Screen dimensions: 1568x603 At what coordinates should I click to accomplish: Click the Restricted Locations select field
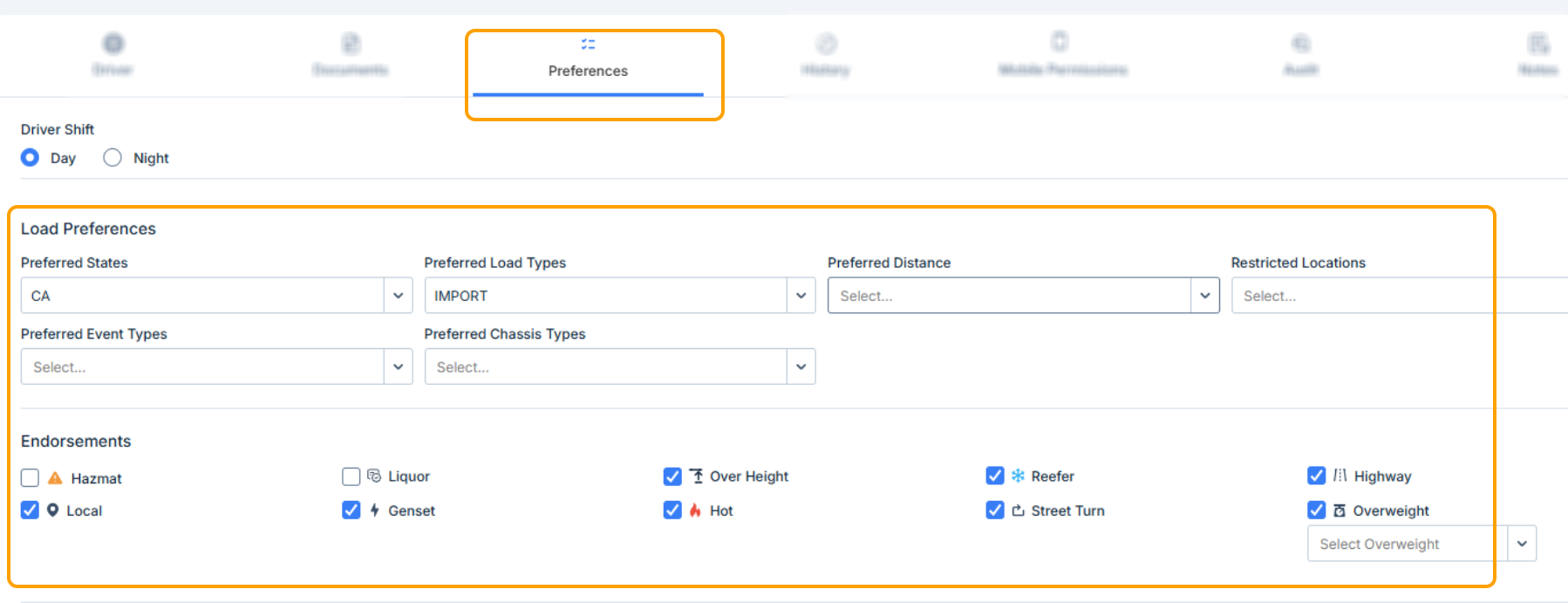[x=1395, y=296]
